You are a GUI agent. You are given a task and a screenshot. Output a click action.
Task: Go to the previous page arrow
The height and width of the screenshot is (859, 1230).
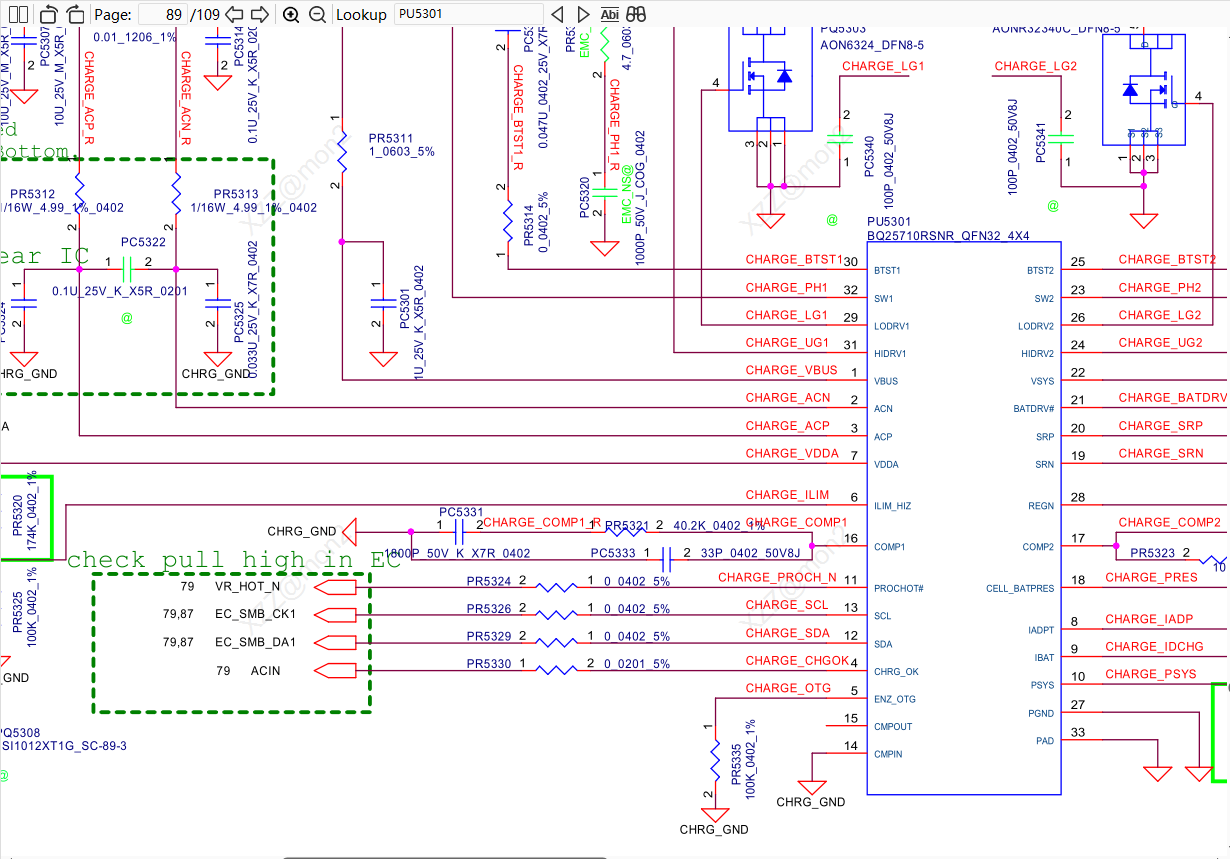234,14
